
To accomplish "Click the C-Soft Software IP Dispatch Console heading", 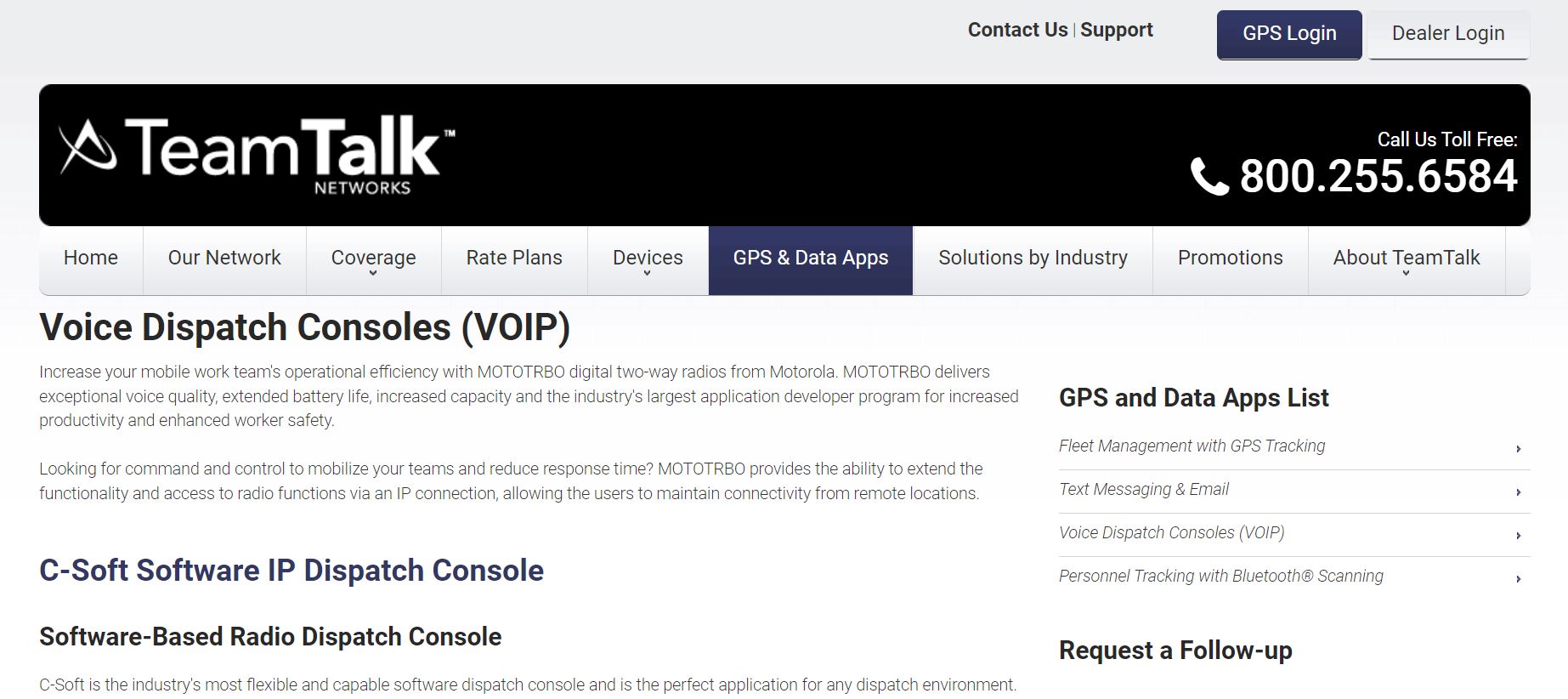I will [x=292, y=571].
